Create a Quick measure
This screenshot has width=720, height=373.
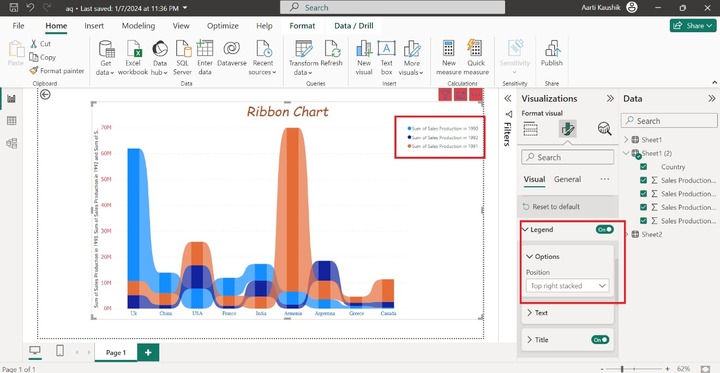click(x=476, y=57)
